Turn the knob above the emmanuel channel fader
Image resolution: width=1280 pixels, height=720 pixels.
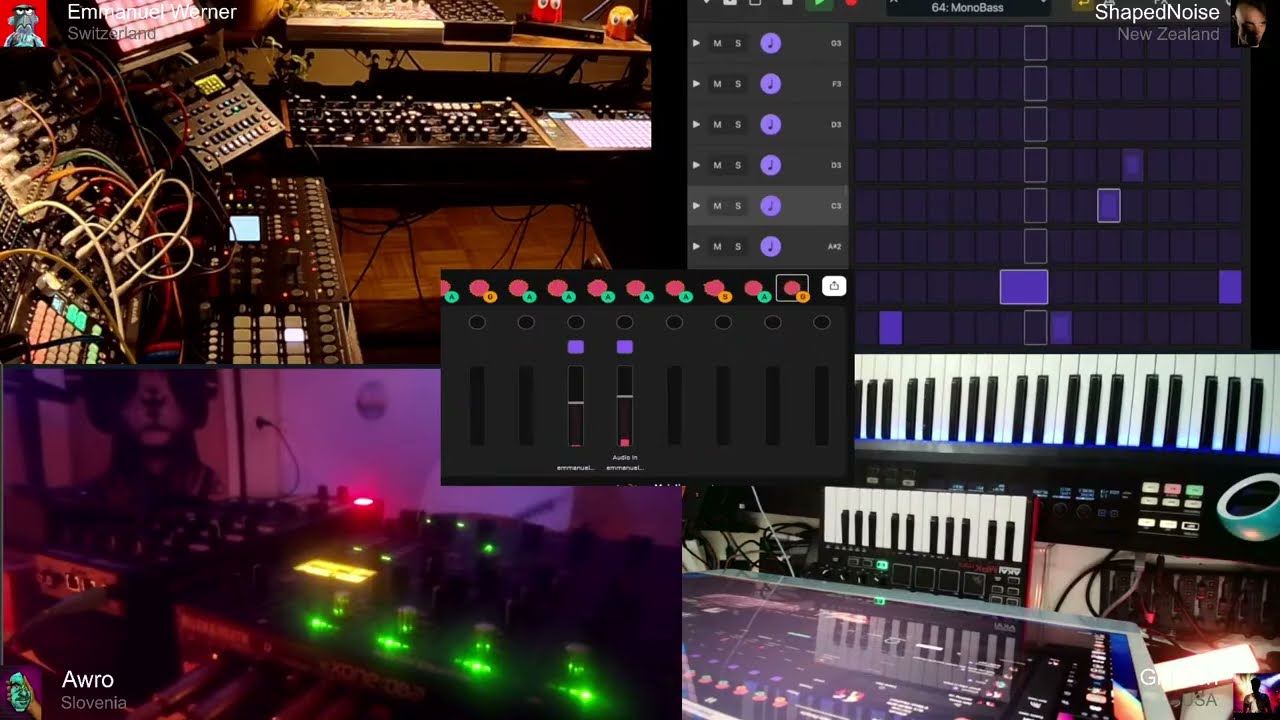(x=575, y=322)
